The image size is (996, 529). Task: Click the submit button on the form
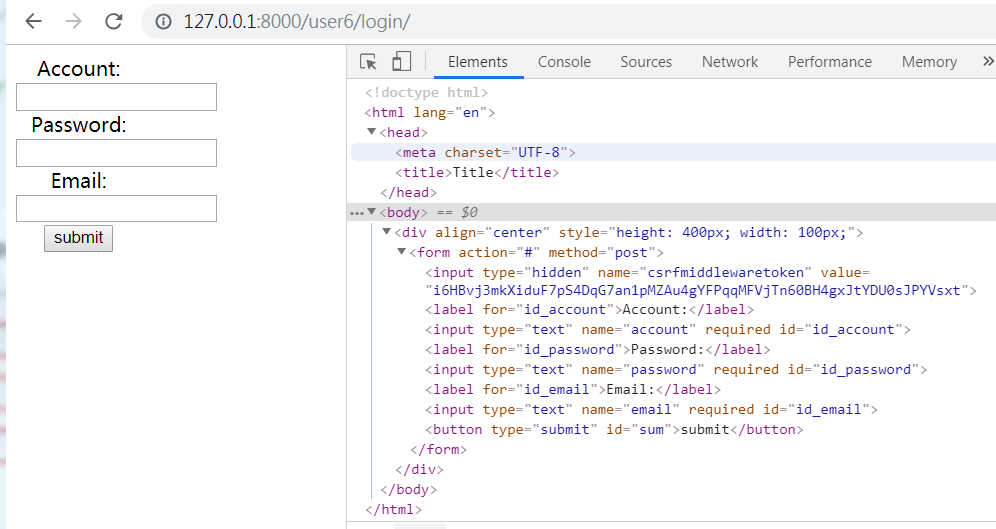tap(78, 238)
